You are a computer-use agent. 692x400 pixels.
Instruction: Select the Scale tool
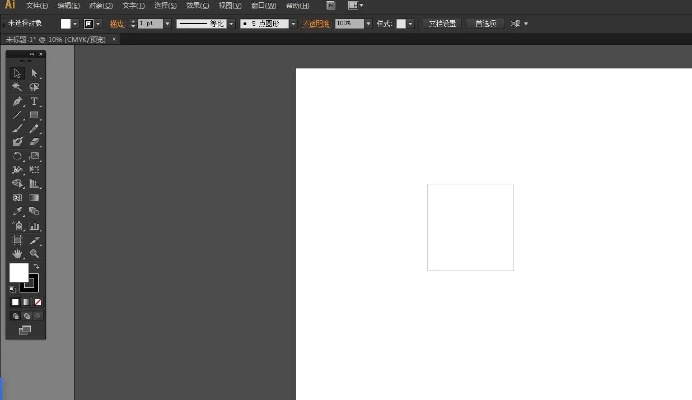pyautogui.click(x=34, y=156)
